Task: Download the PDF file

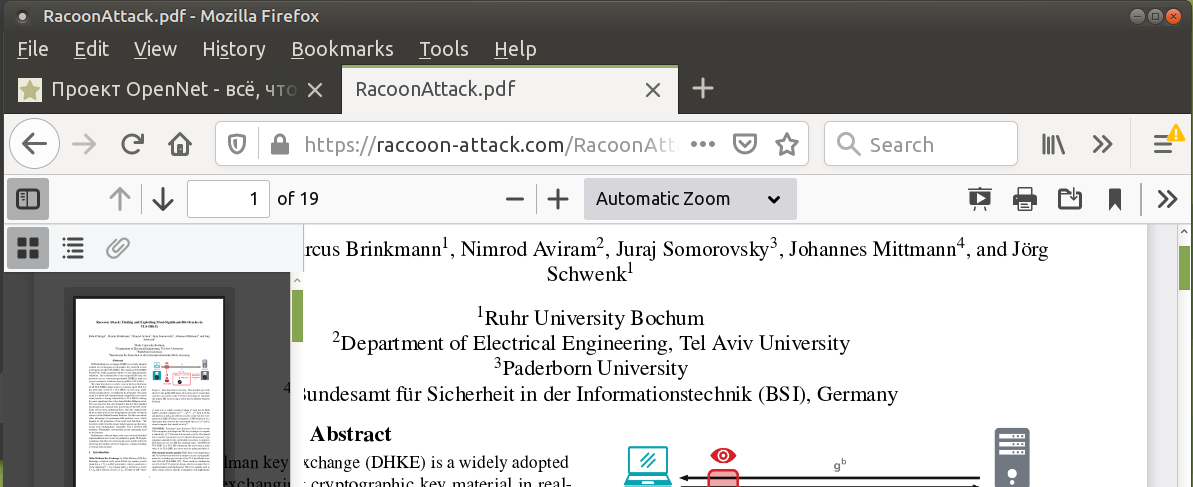Action: click(1069, 199)
